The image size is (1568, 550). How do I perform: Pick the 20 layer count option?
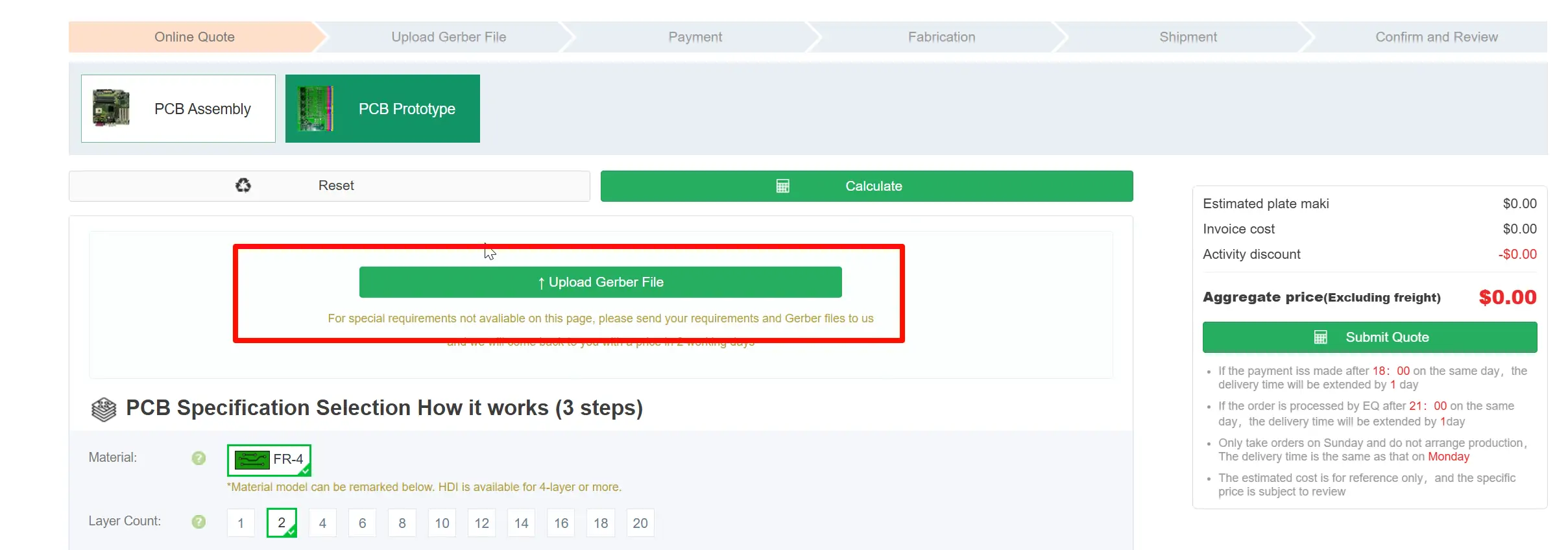(640, 523)
